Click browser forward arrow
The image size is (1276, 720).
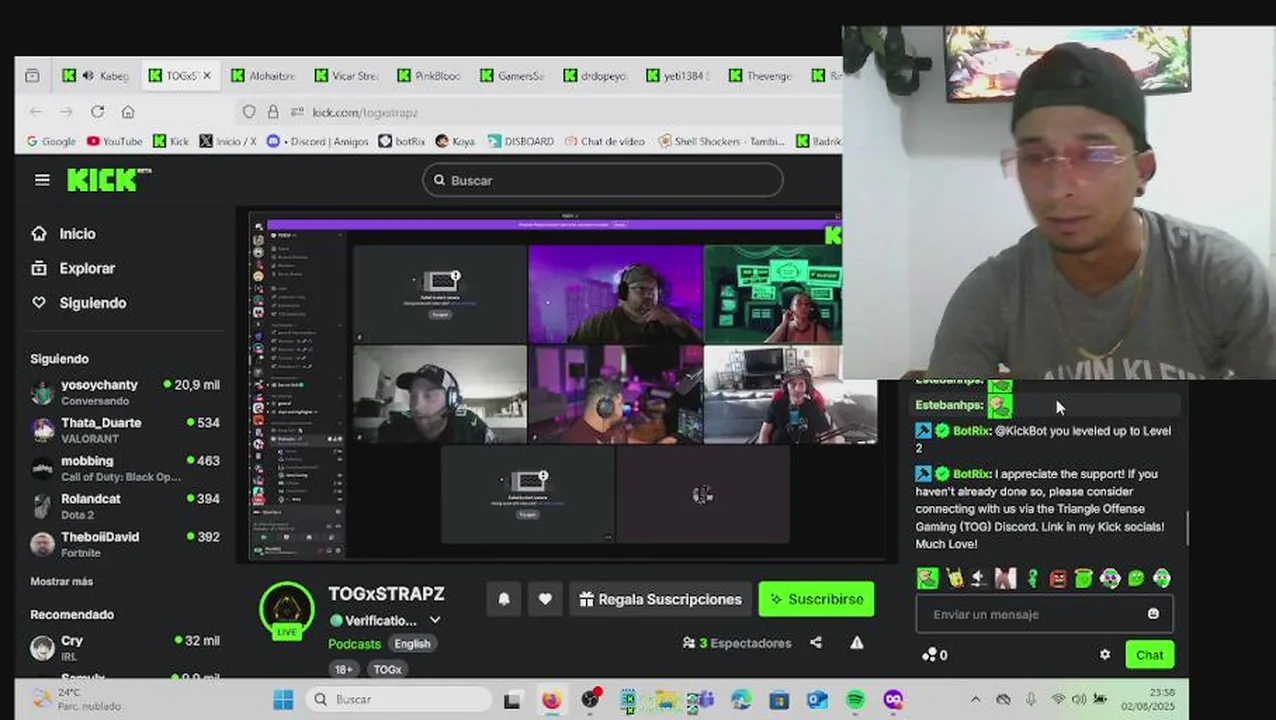click(x=66, y=112)
